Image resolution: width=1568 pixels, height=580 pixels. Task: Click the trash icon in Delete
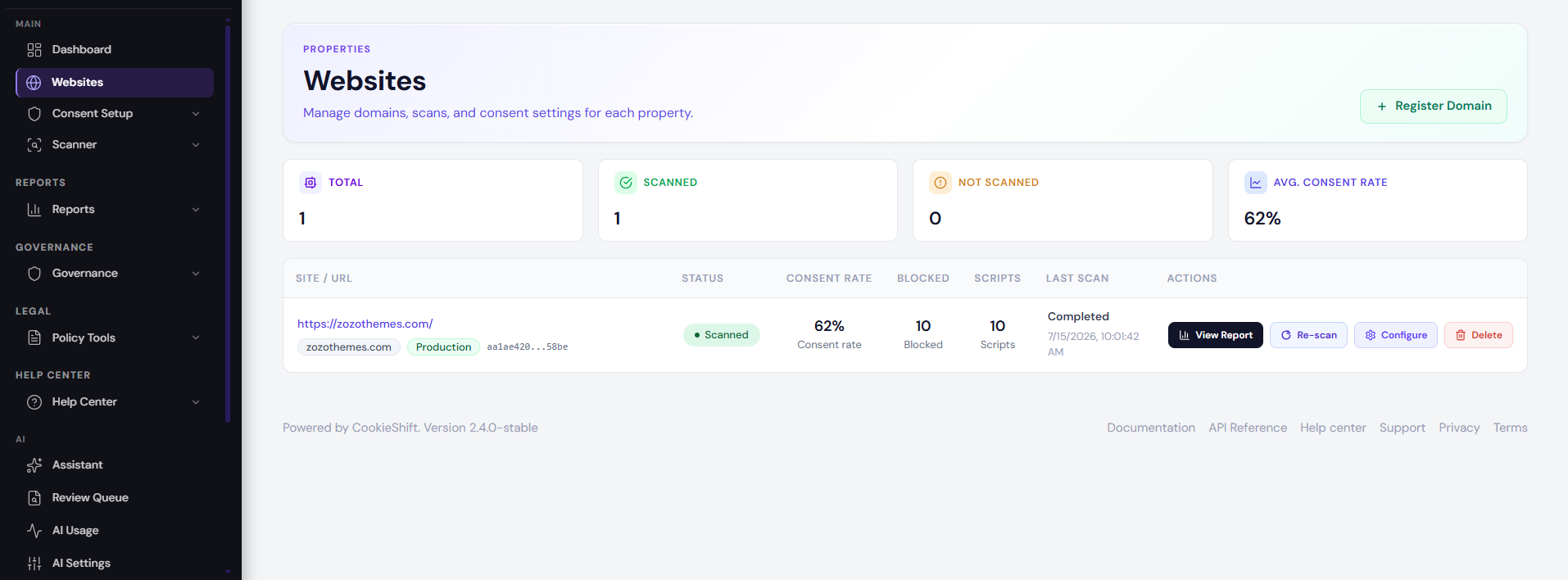point(1461,335)
